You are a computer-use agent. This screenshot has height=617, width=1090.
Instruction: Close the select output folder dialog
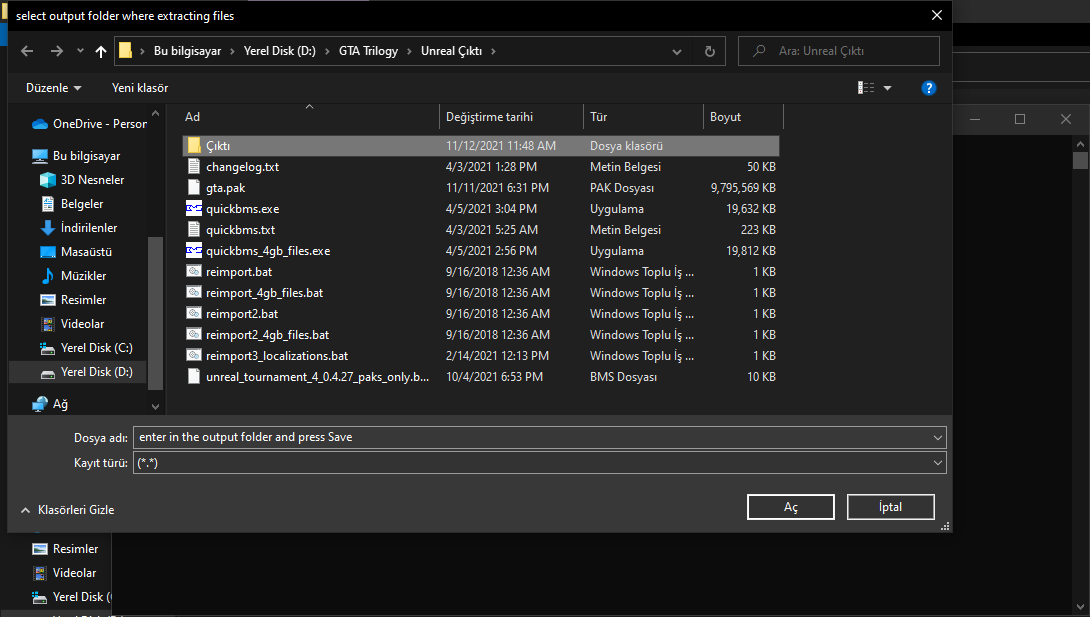(x=936, y=15)
